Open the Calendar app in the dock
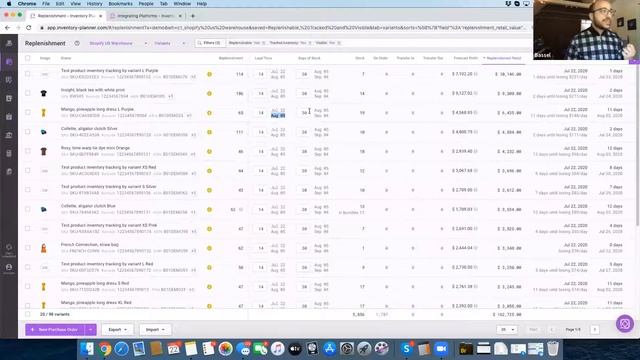Image resolution: width=640 pixels, height=360 pixels. (174, 349)
